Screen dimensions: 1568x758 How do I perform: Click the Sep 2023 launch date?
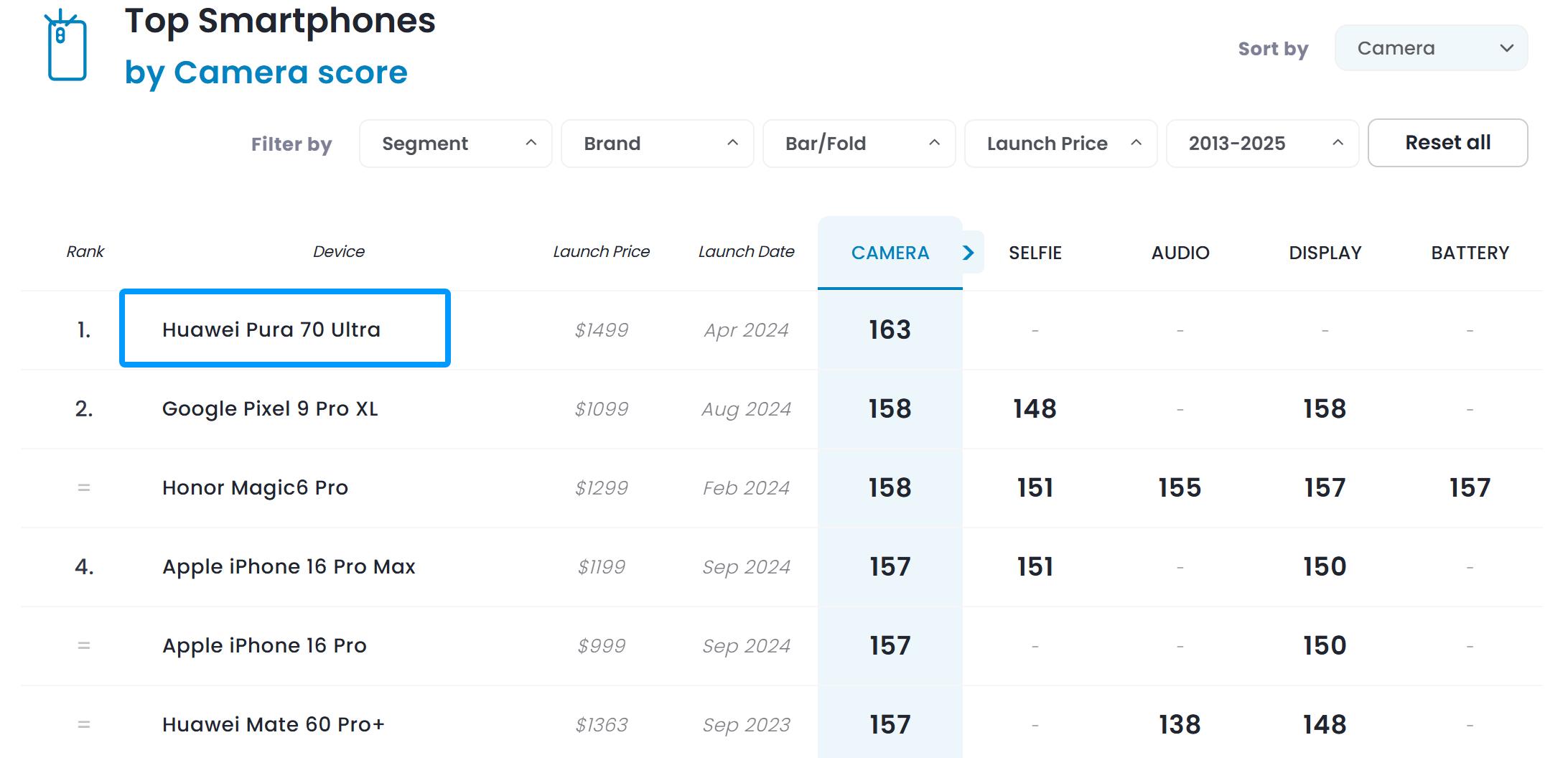747,725
